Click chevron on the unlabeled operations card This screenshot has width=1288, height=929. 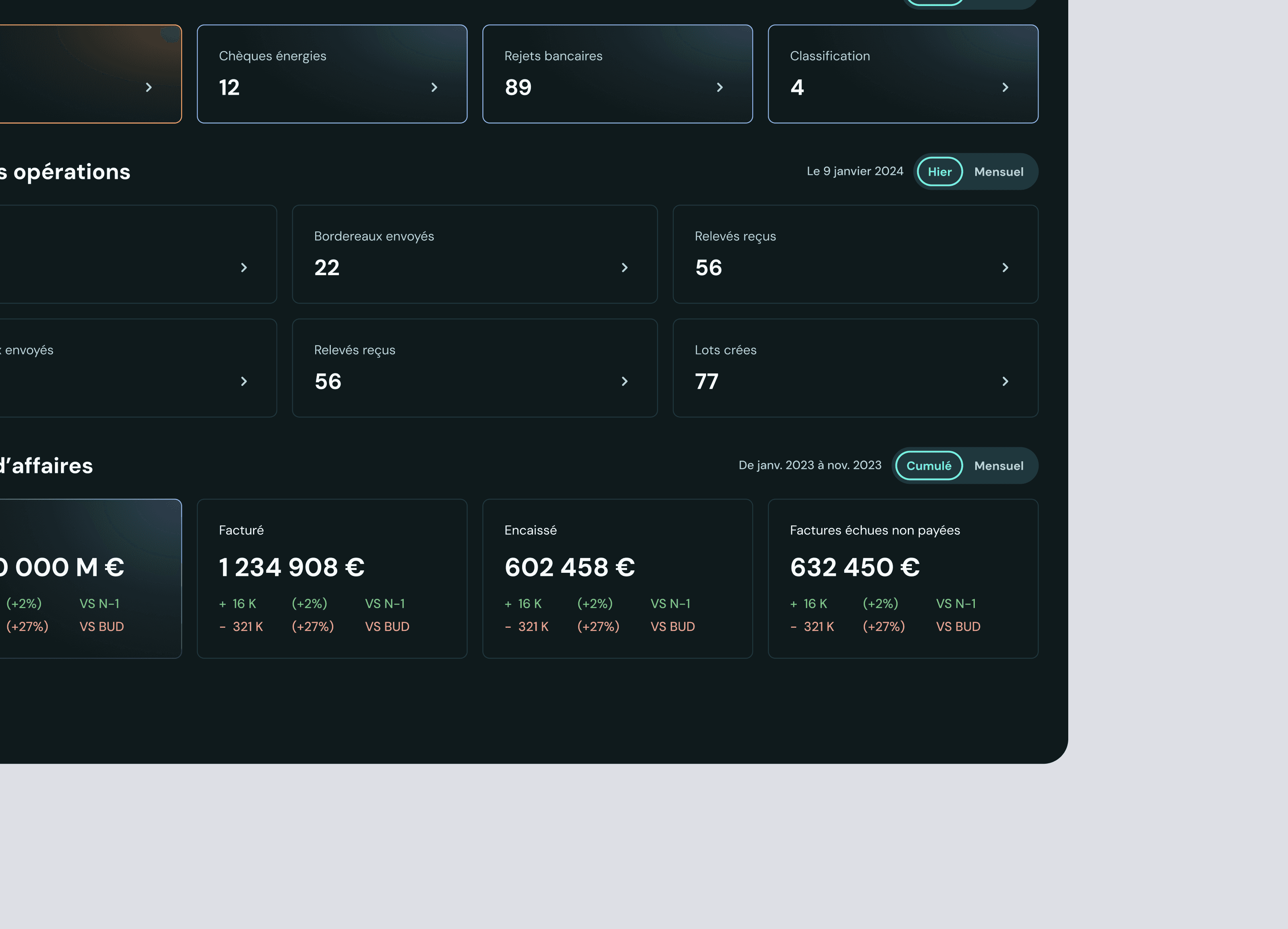[244, 268]
